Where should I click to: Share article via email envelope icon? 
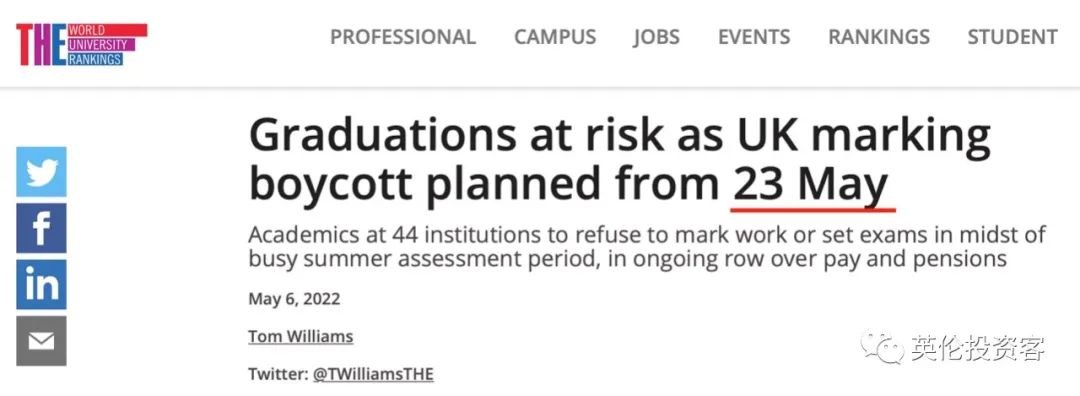[41, 341]
